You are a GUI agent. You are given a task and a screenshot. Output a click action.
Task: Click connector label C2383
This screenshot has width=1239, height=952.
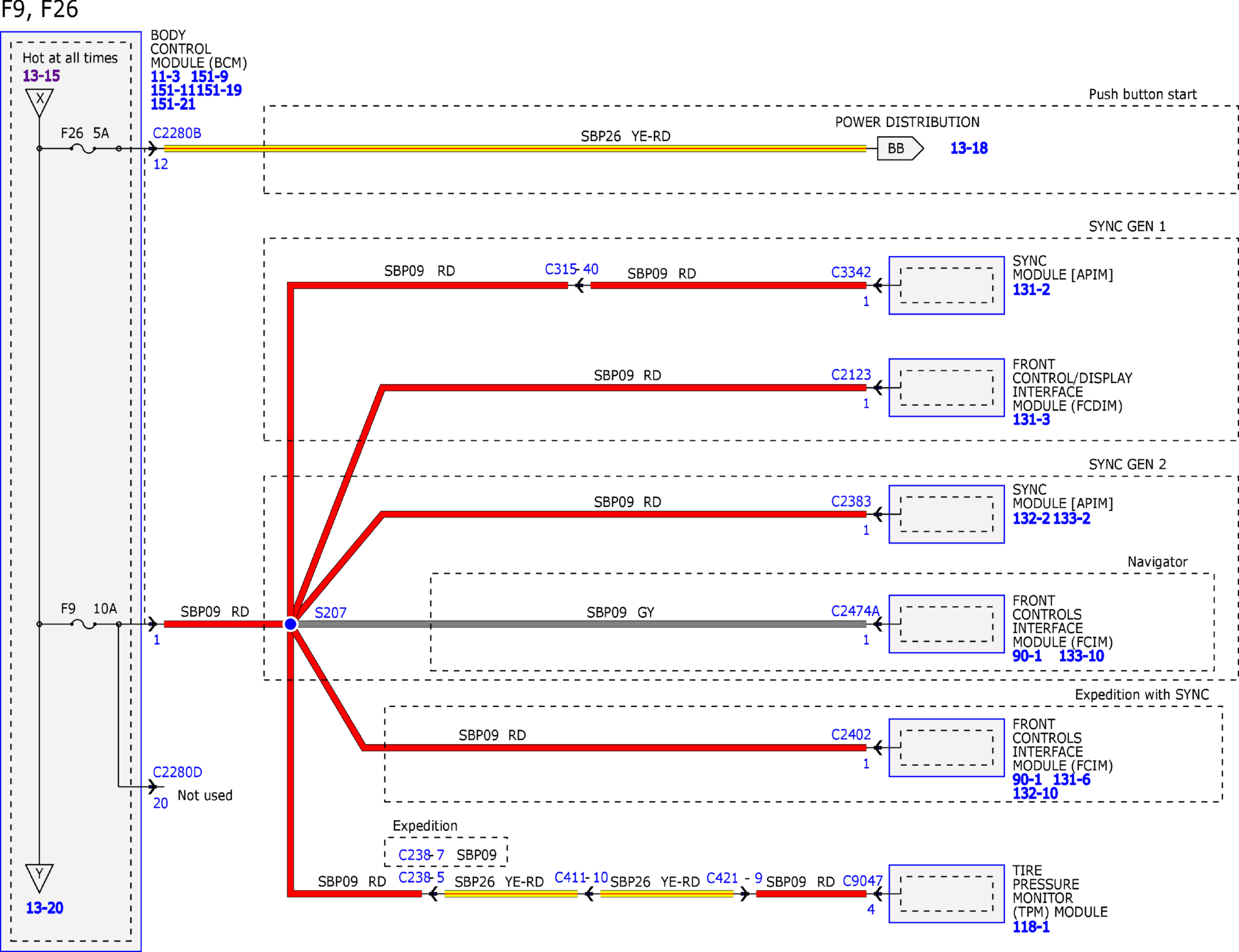[851, 501]
